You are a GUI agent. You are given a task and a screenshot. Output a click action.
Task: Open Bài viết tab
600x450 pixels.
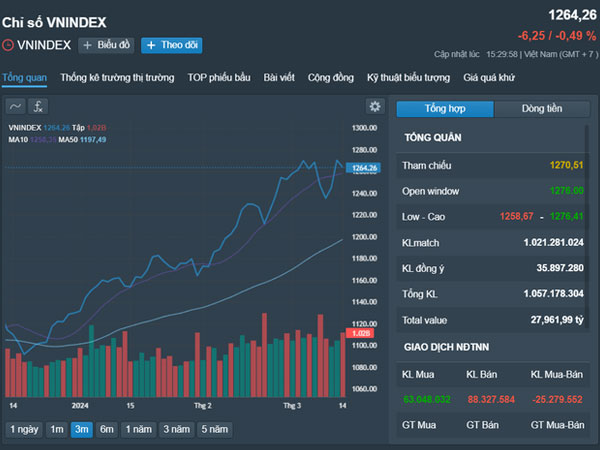click(279, 78)
